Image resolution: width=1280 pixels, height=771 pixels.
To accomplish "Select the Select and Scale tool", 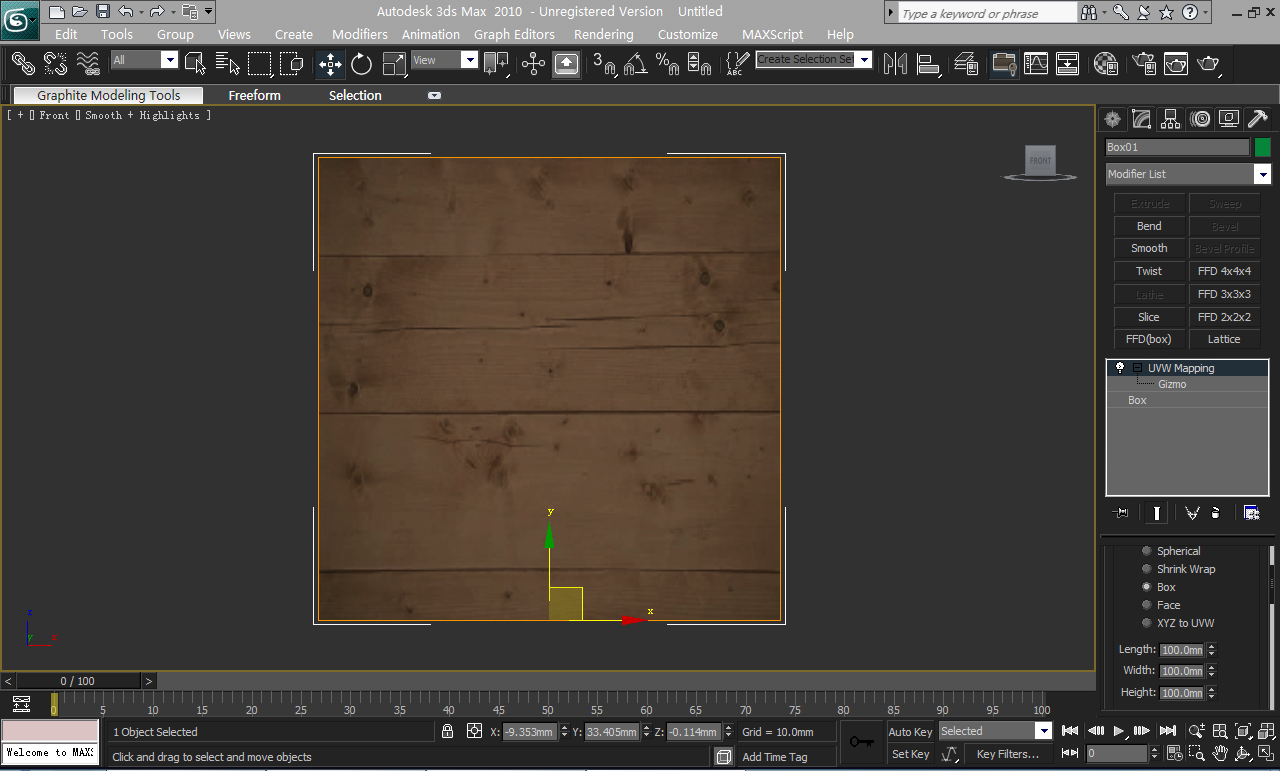I will pos(395,64).
